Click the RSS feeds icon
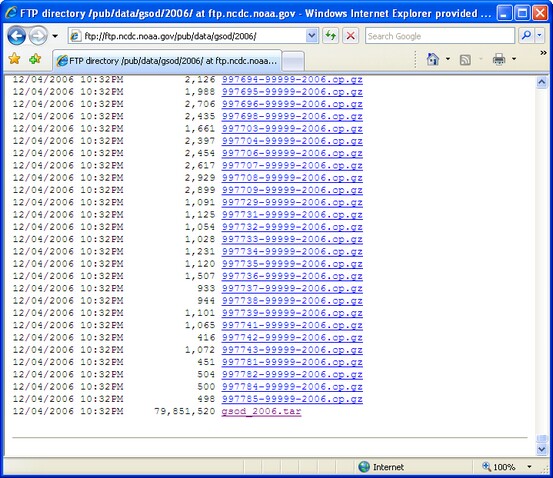Screen dimensions: 553x478 click(465, 60)
